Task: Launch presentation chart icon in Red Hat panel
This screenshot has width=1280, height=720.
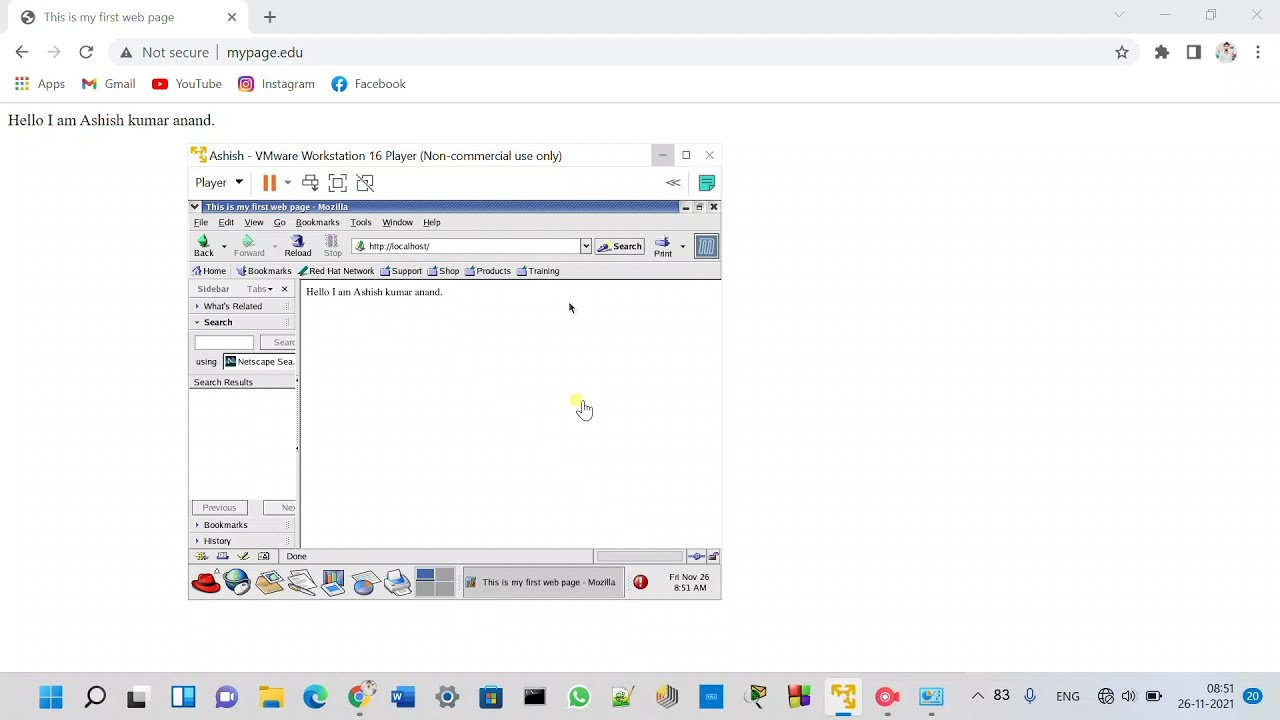Action: pyautogui.click(x=333, y=582)
